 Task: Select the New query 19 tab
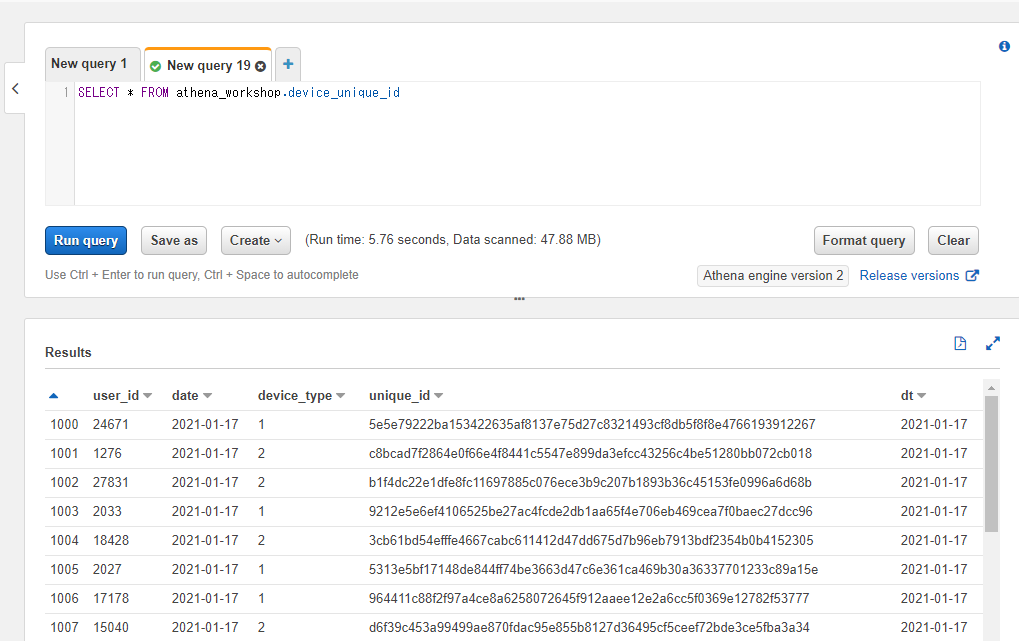(x=208, y=65)
